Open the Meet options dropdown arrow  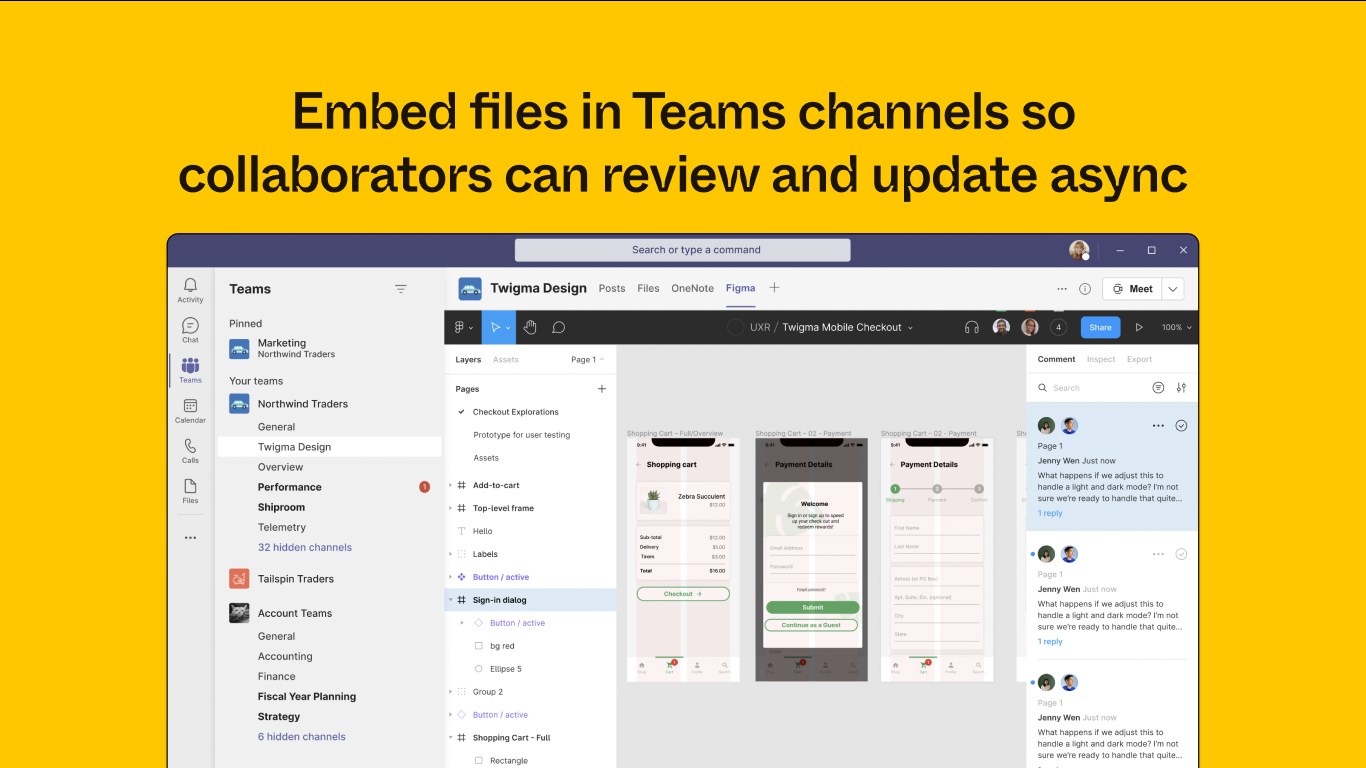(x=1173, y=289)
